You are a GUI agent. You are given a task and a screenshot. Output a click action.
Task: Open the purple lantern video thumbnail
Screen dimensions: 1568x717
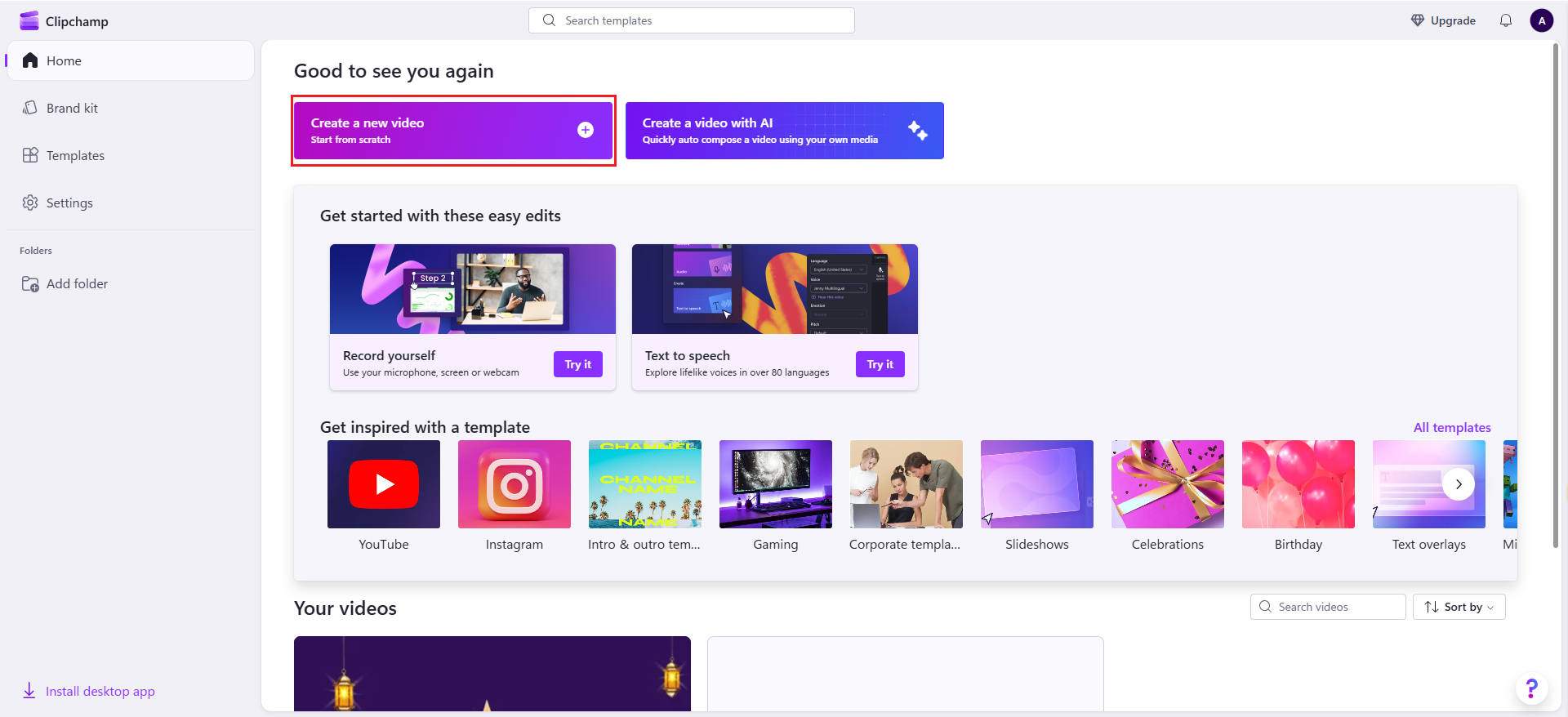coord(492,674)
